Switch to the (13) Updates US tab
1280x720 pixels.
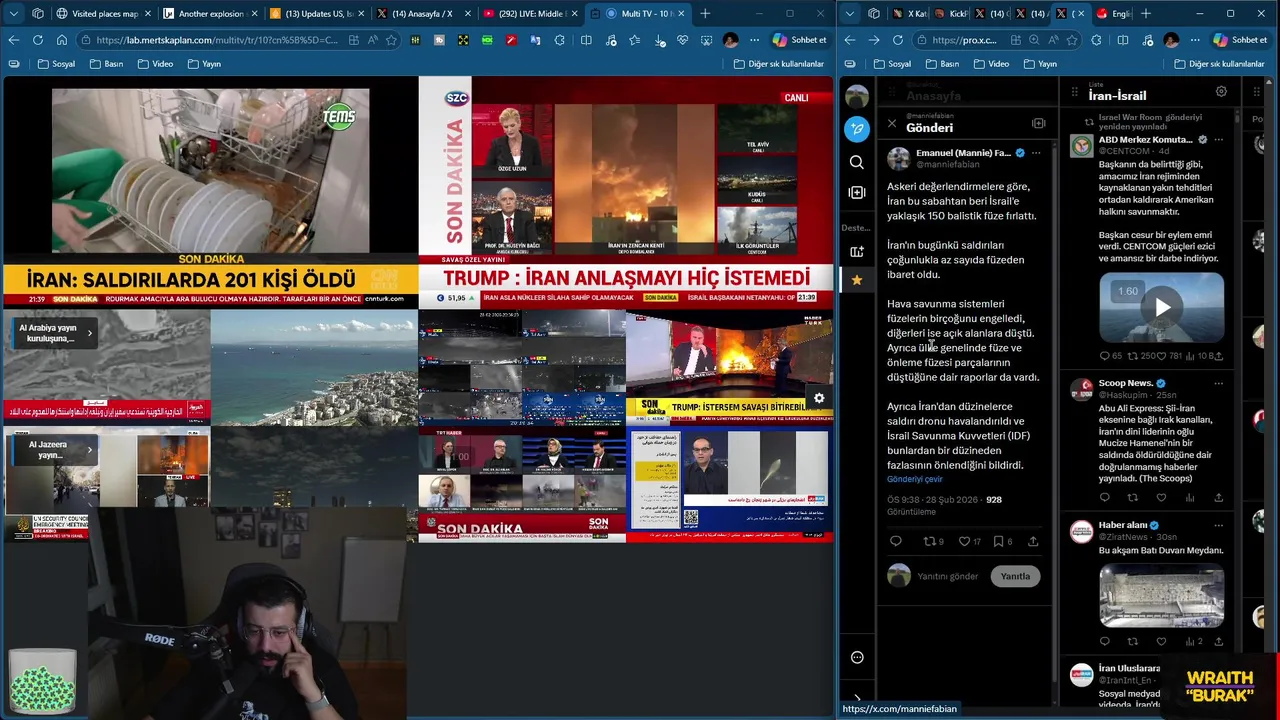(316, 14)
